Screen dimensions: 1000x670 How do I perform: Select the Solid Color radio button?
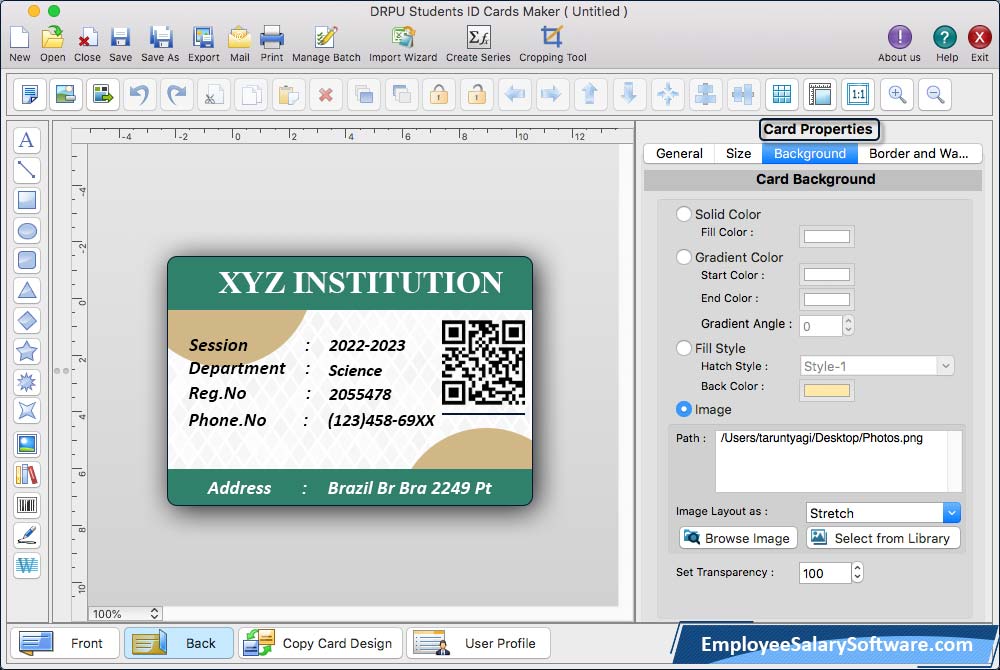click(684, 214)
